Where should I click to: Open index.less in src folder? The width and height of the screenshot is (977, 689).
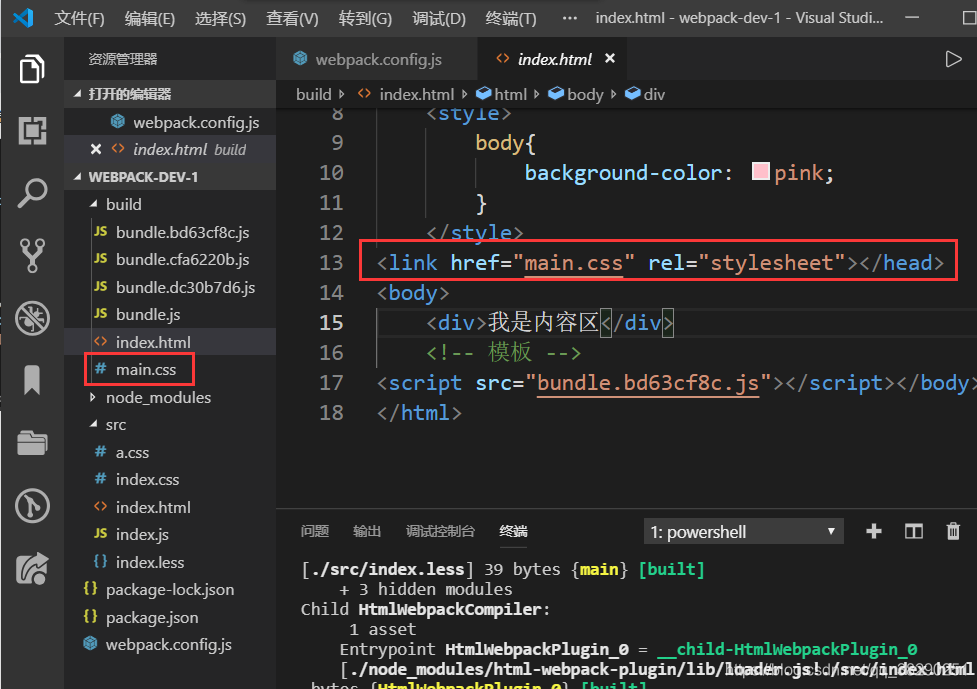(169, 562)
